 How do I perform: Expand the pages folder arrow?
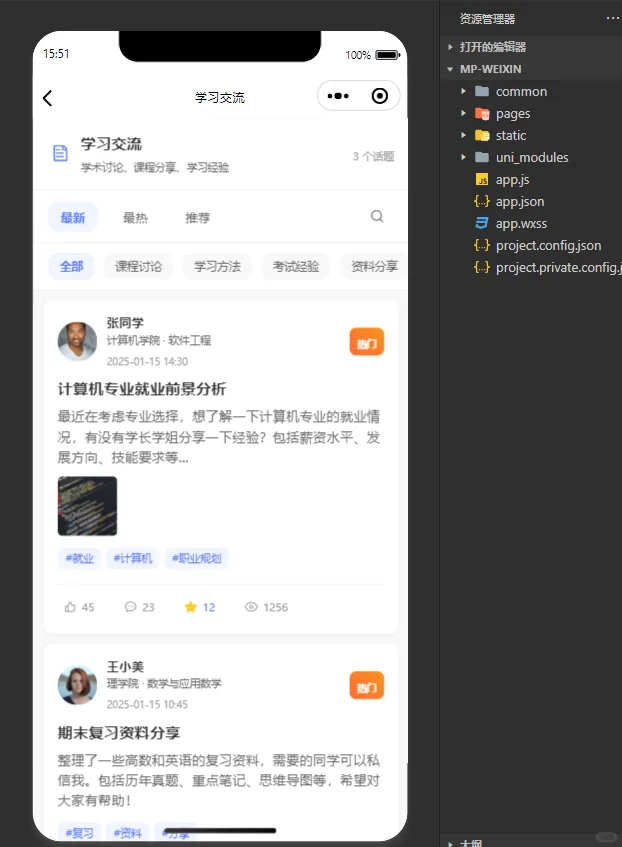point(463,113)
